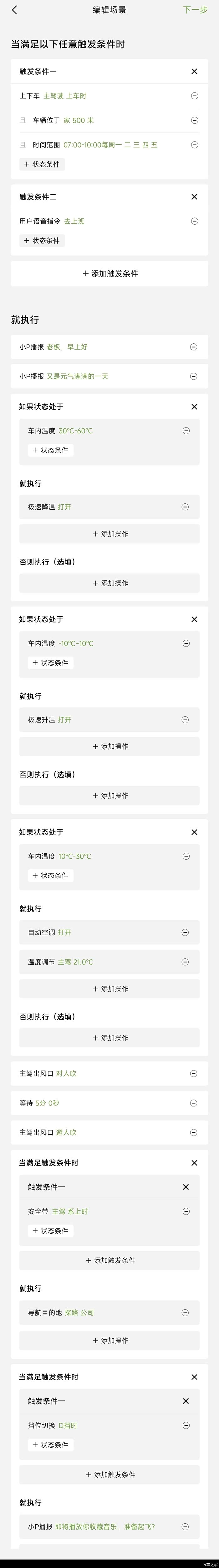Screen dimensions: 219x1568
Task: Remove the 上下车 主驾驶 上车时 condition
Action: point(194,96)
